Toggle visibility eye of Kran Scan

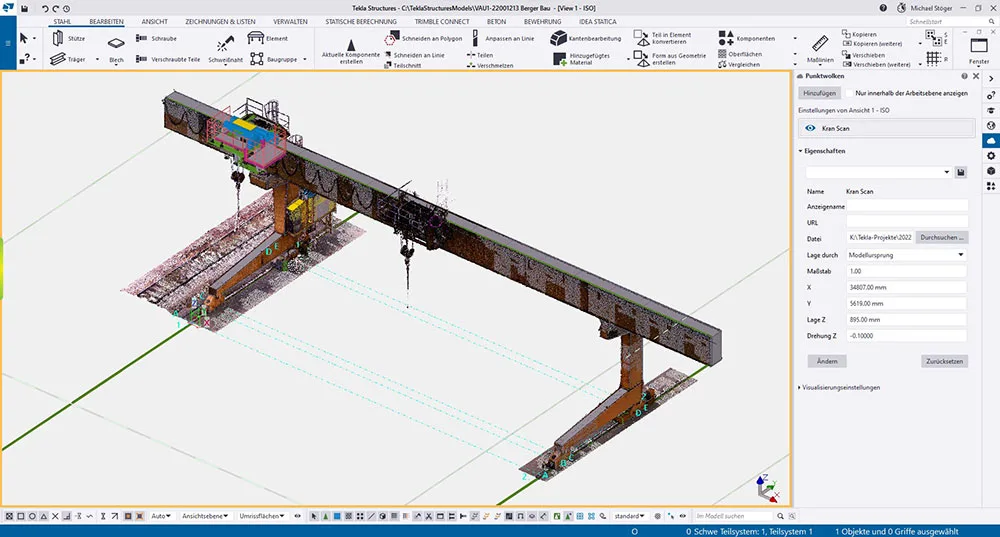tap(810, 128)
